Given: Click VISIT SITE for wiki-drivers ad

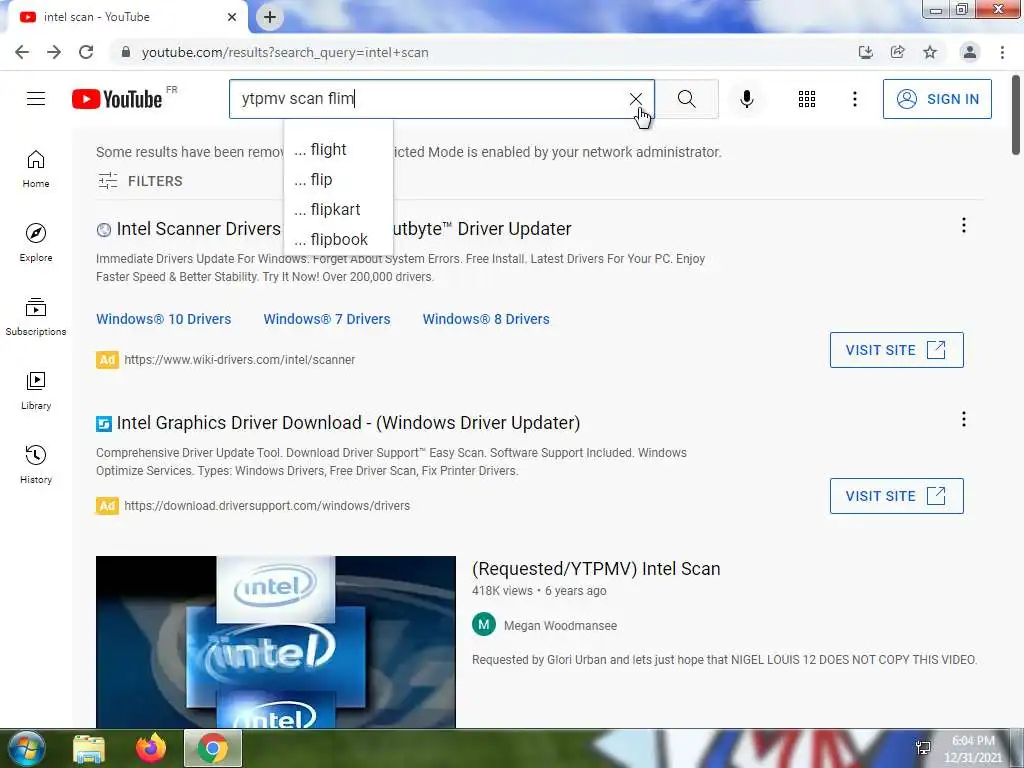Looking at the screenshot, I should pyautogui.click(x=896, y=350).
